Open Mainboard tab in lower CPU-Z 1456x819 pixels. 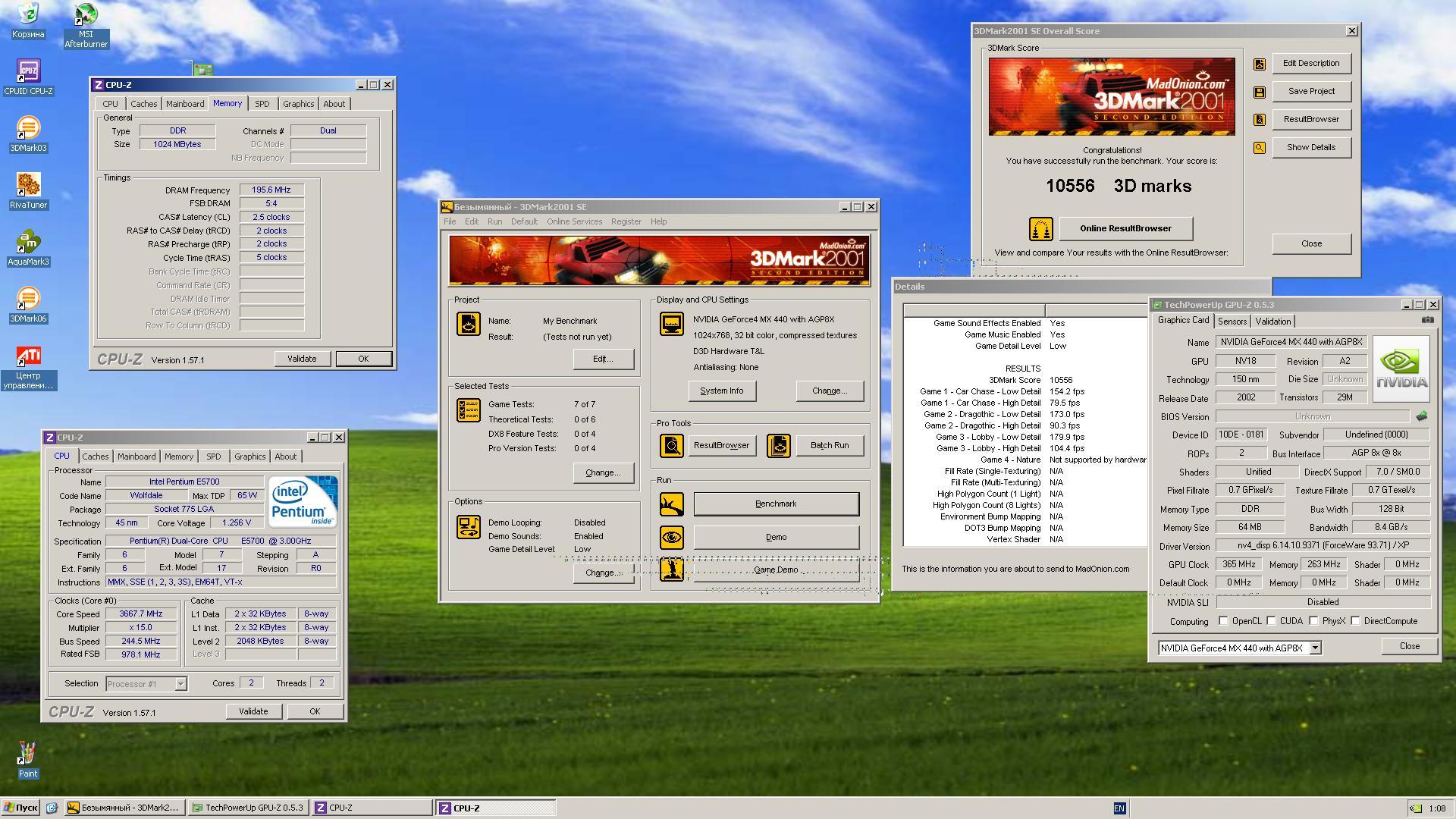(136, 457)
